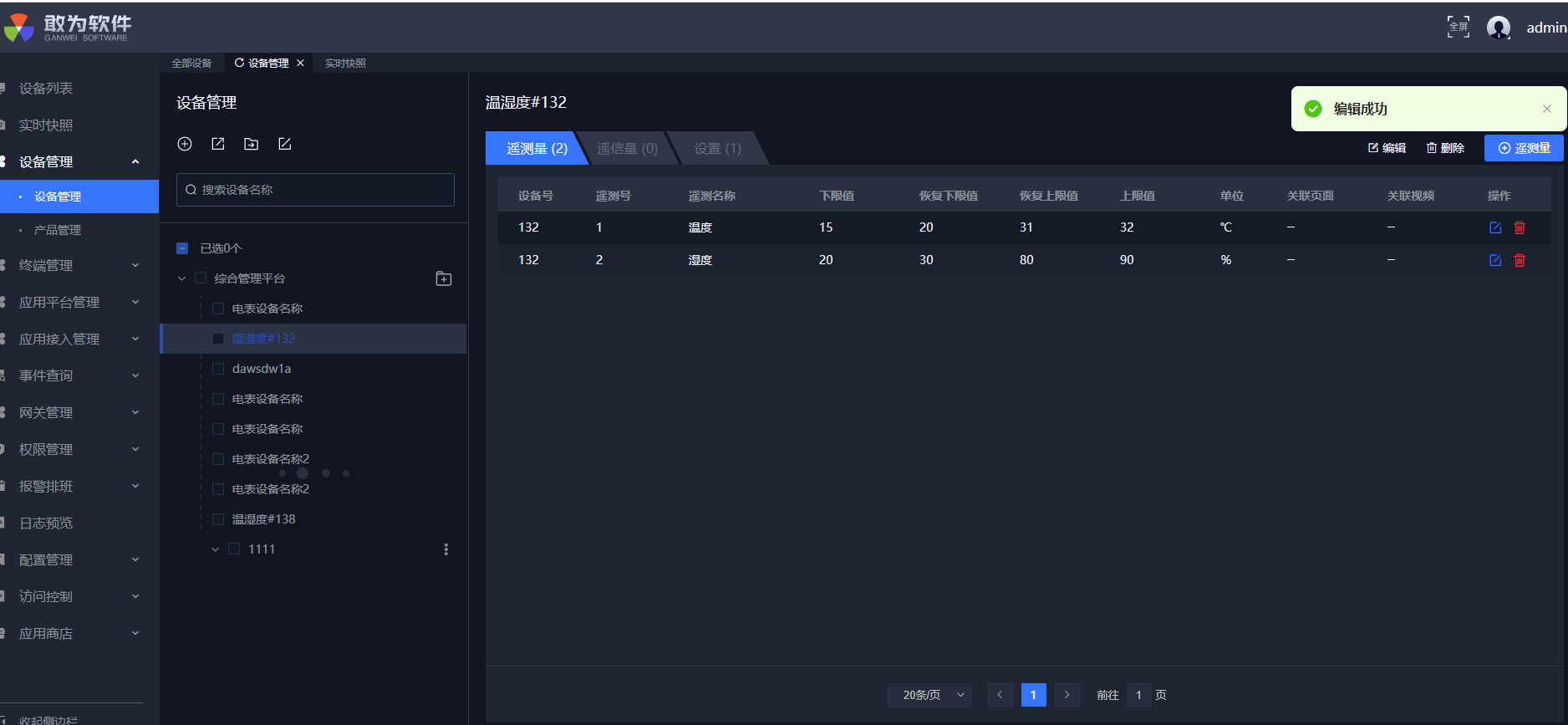Viewport: 1568px width, 725px height.
Task: Open the 实时快照 page tab
Action: point(345,63)
